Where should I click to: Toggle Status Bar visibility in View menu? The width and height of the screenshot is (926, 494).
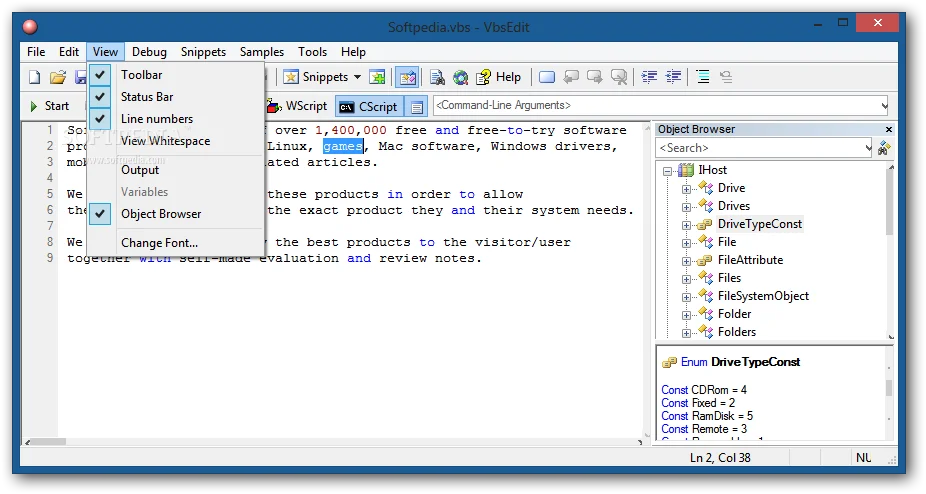coord(147,97)
